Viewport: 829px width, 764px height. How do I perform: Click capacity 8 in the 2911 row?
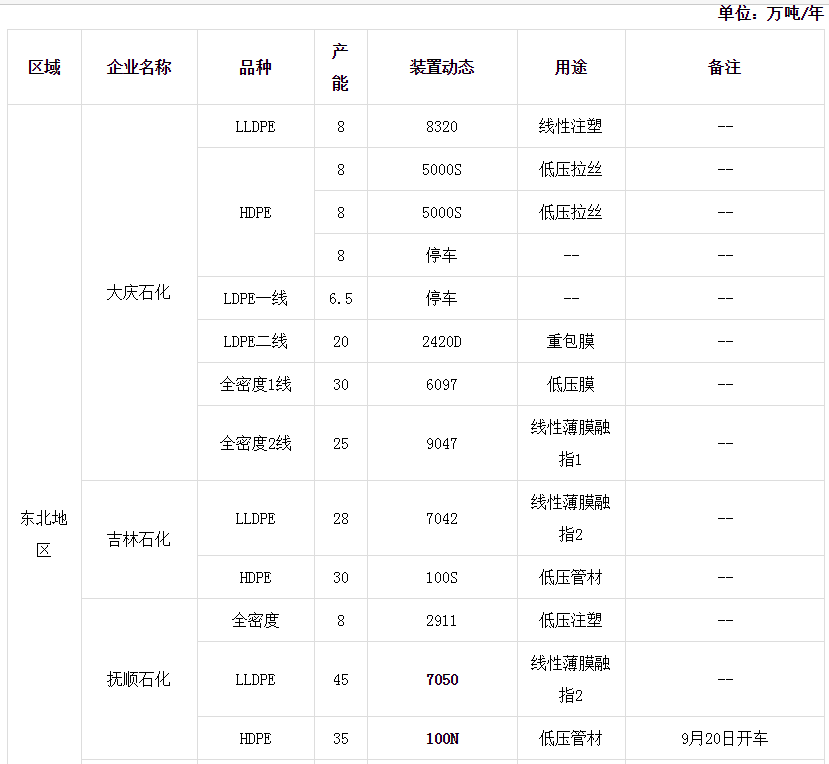(340, 620)
